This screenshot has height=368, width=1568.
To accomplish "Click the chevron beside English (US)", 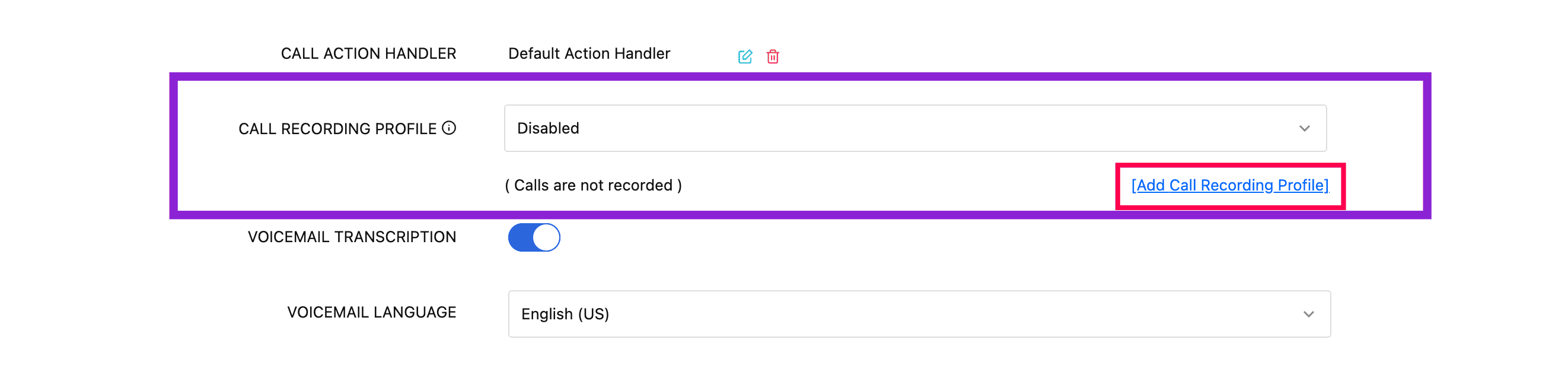I will pyautogui.click(x=1308, y=315).
